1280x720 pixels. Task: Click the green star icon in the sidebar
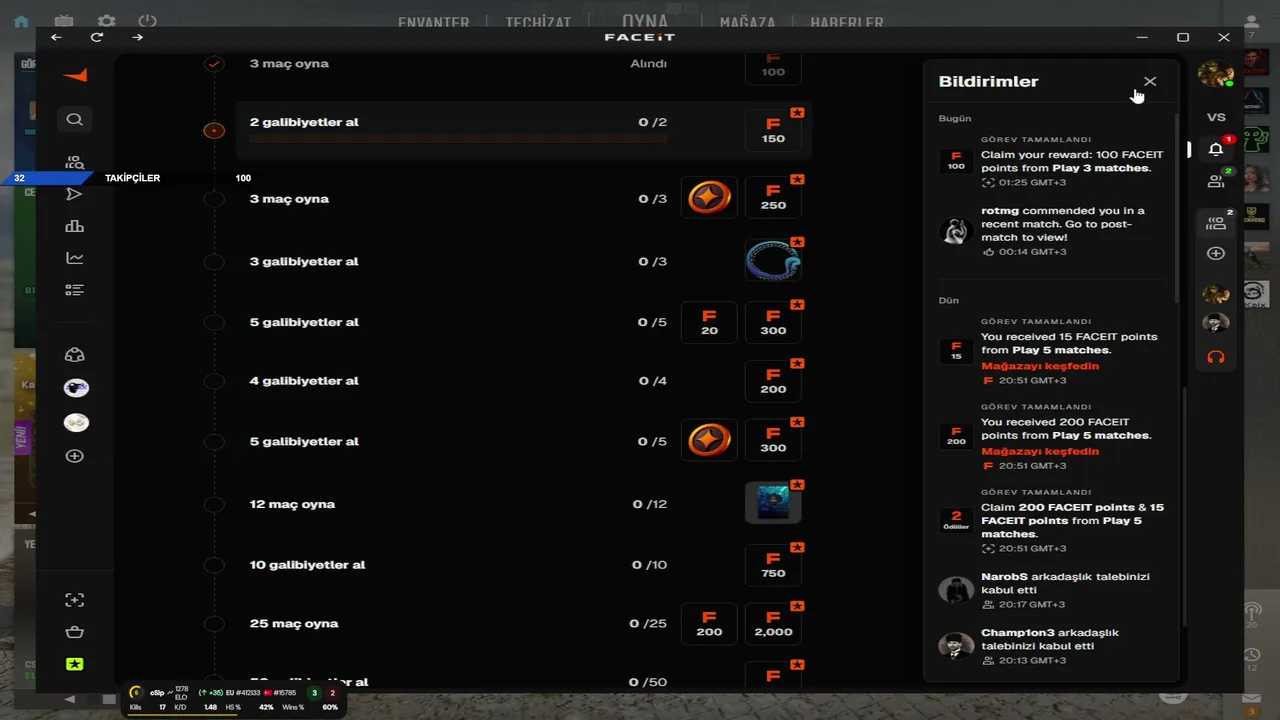pyautogui.click(x=74, y=664)
